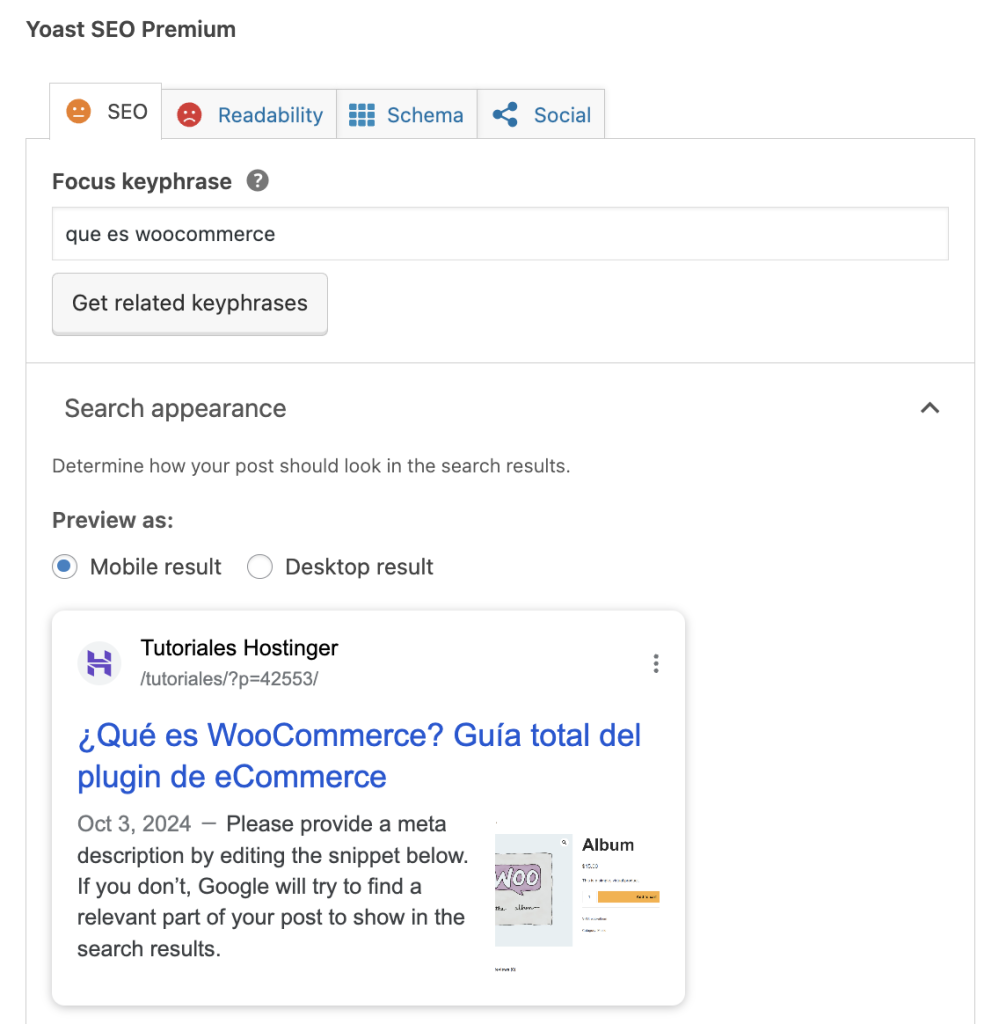The image size is (999, 1024).
Task: Toggle the Search appearance panel header
Action: 175,408
